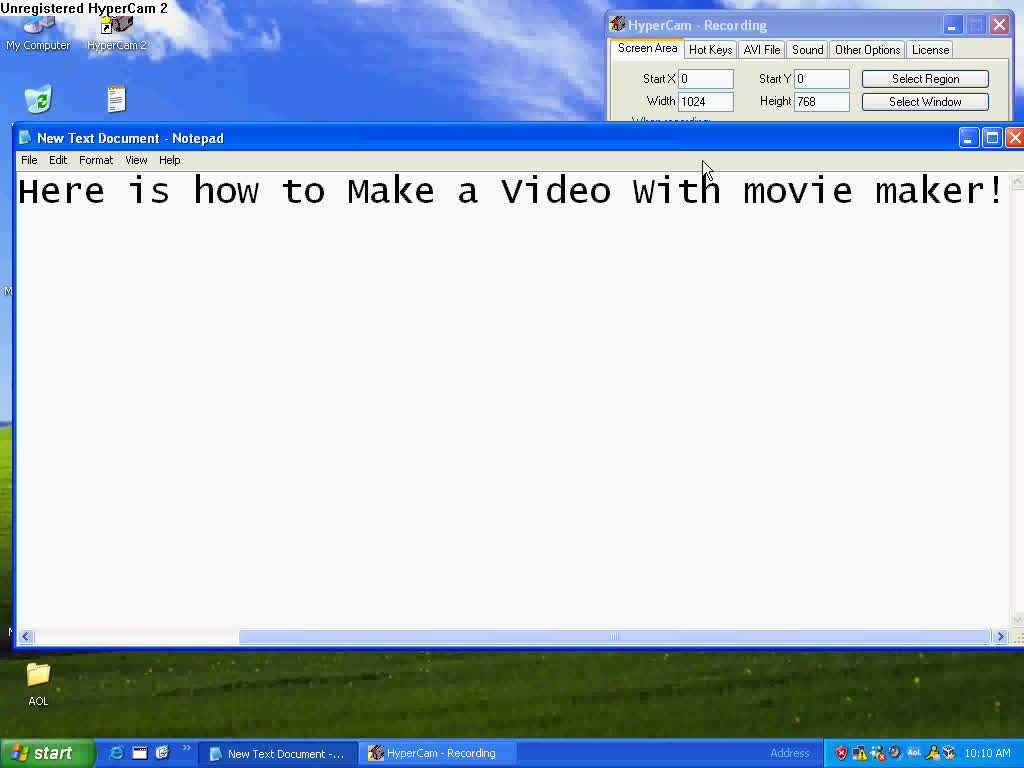1024x768 pixels.
Task: Open the AIM running-man tray icon
Action: click(933, 753)
